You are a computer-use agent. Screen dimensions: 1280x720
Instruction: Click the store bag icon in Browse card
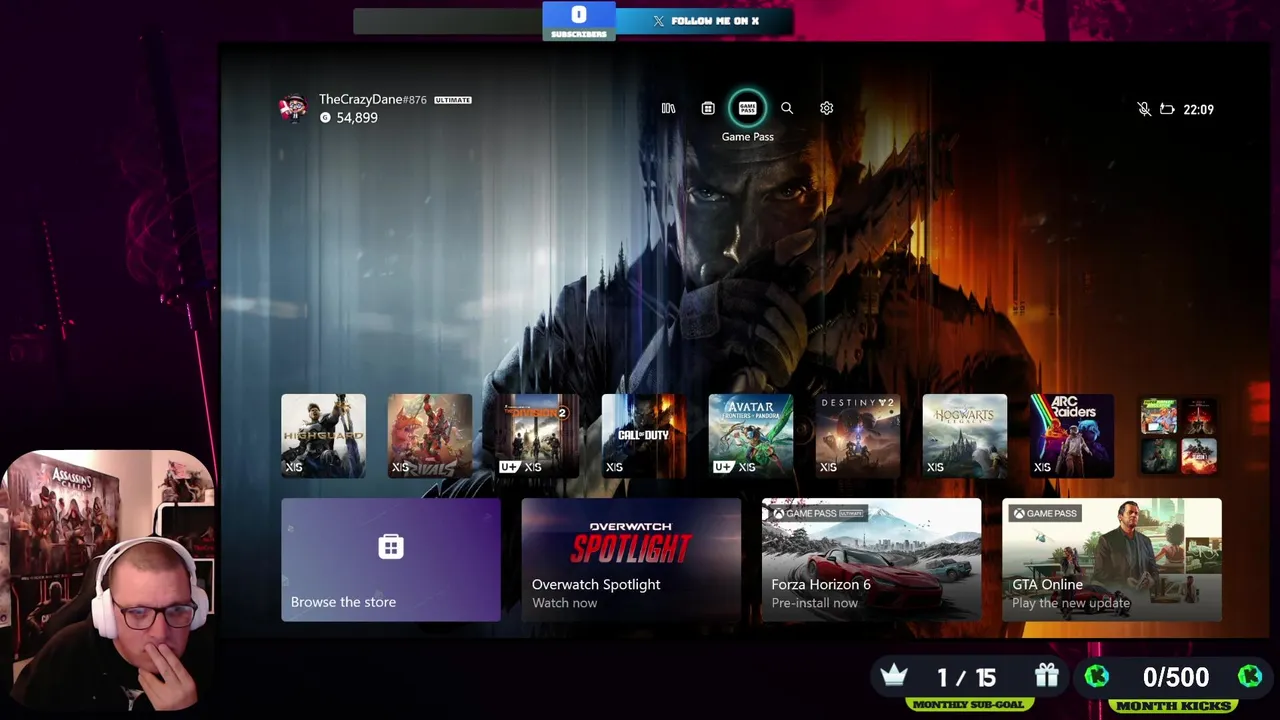click(391, 546)
